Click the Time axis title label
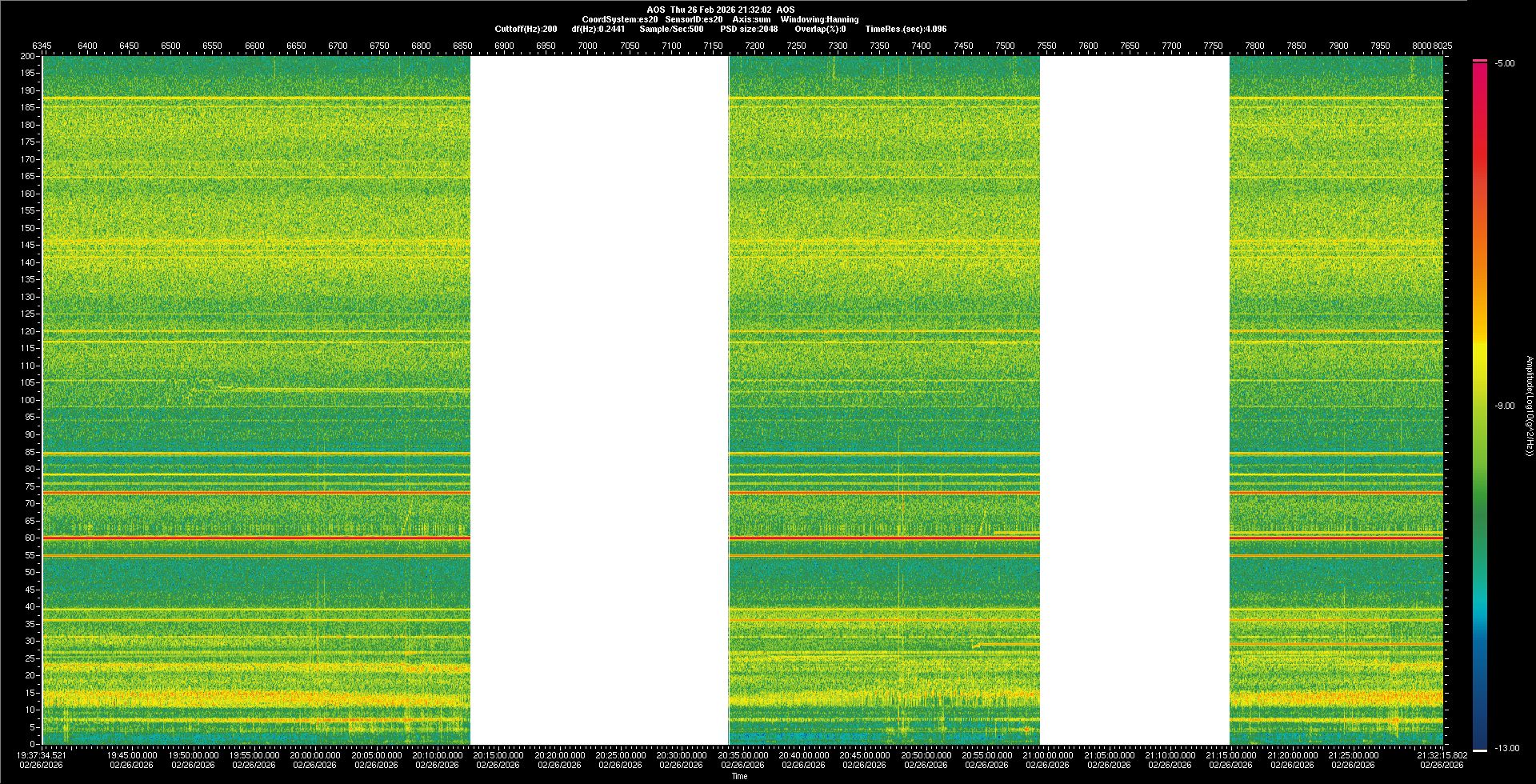 click(x=739, y=776)
